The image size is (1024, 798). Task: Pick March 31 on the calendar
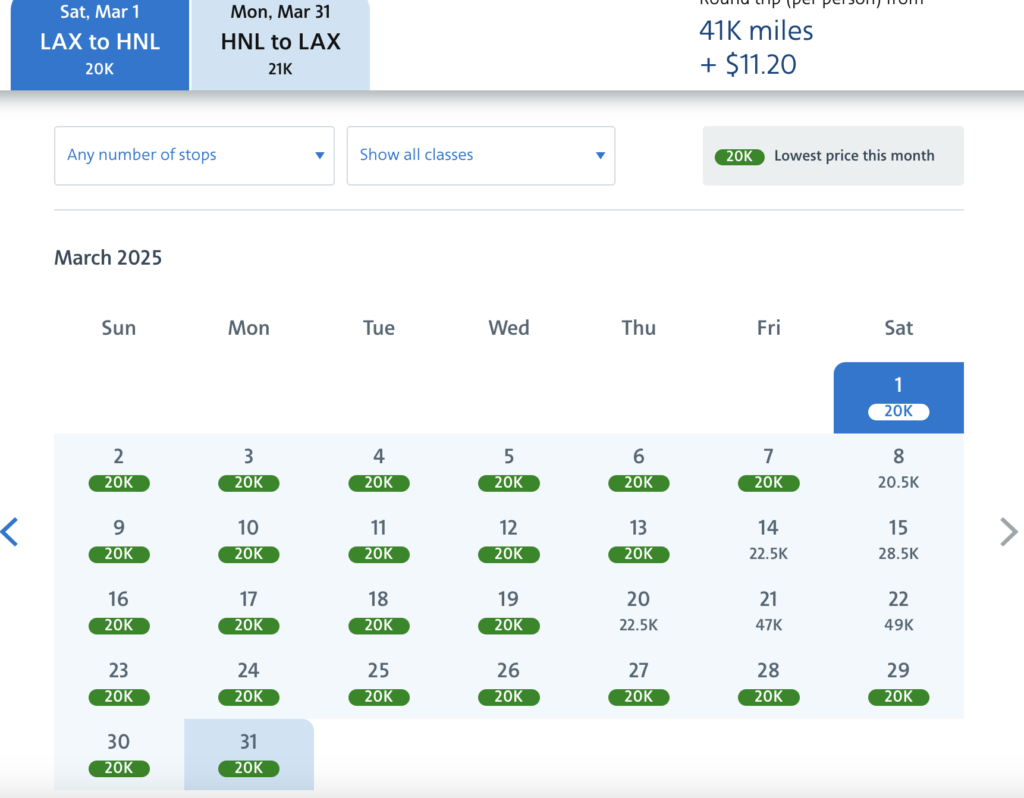pos(249,754)
